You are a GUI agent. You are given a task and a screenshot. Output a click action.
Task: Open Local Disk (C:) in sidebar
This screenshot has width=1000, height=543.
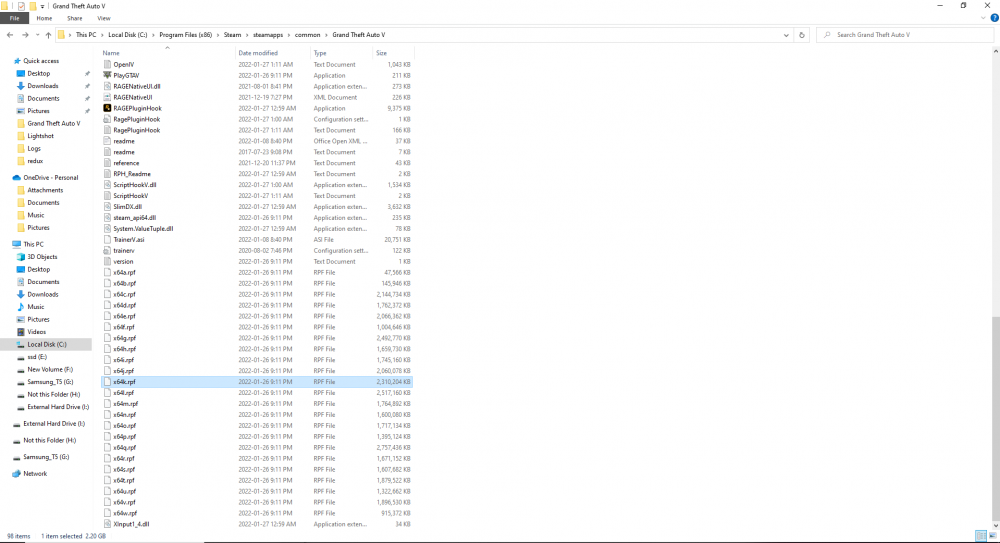(47, 345)
